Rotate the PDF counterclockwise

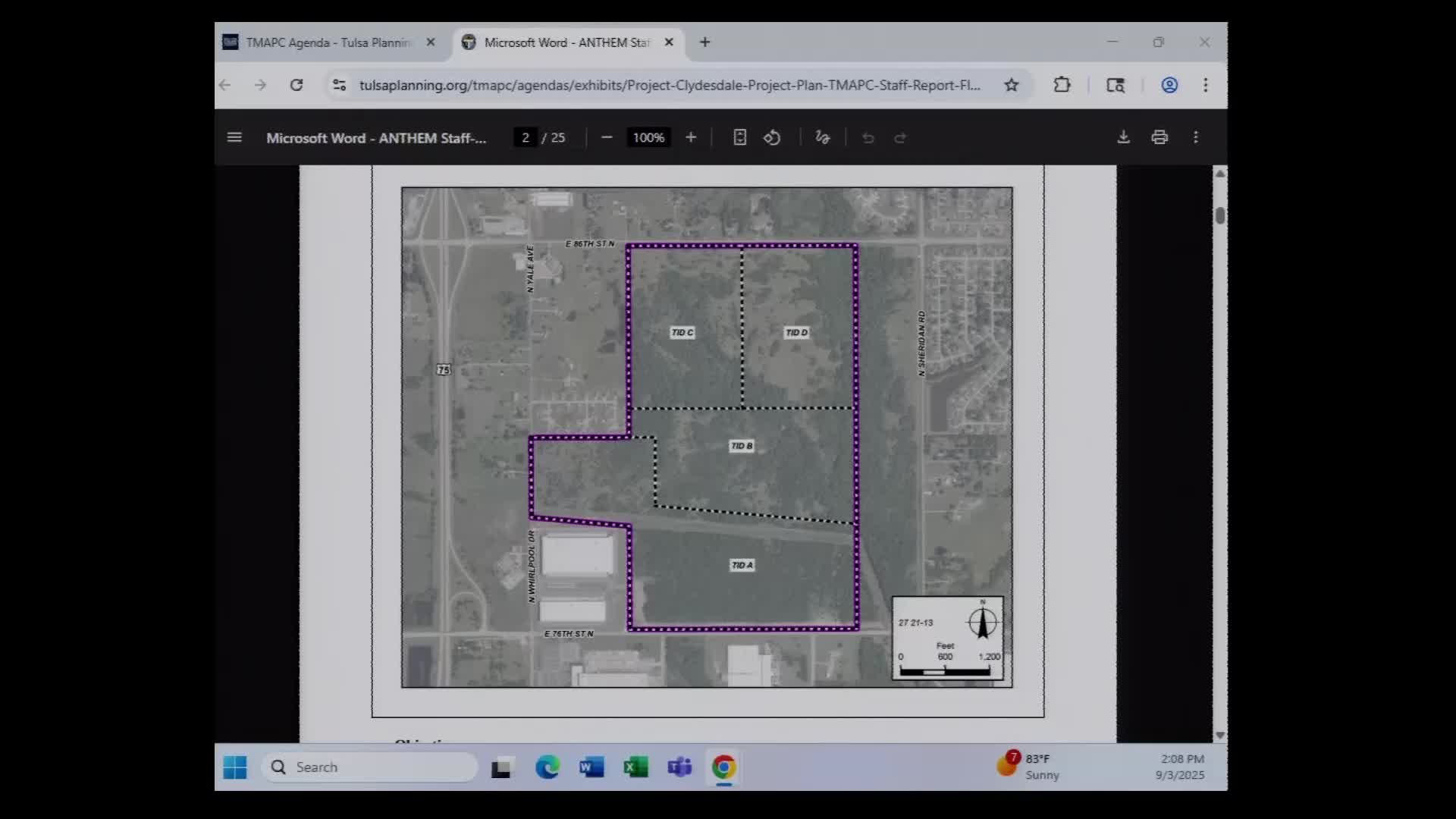click(772, 137)
